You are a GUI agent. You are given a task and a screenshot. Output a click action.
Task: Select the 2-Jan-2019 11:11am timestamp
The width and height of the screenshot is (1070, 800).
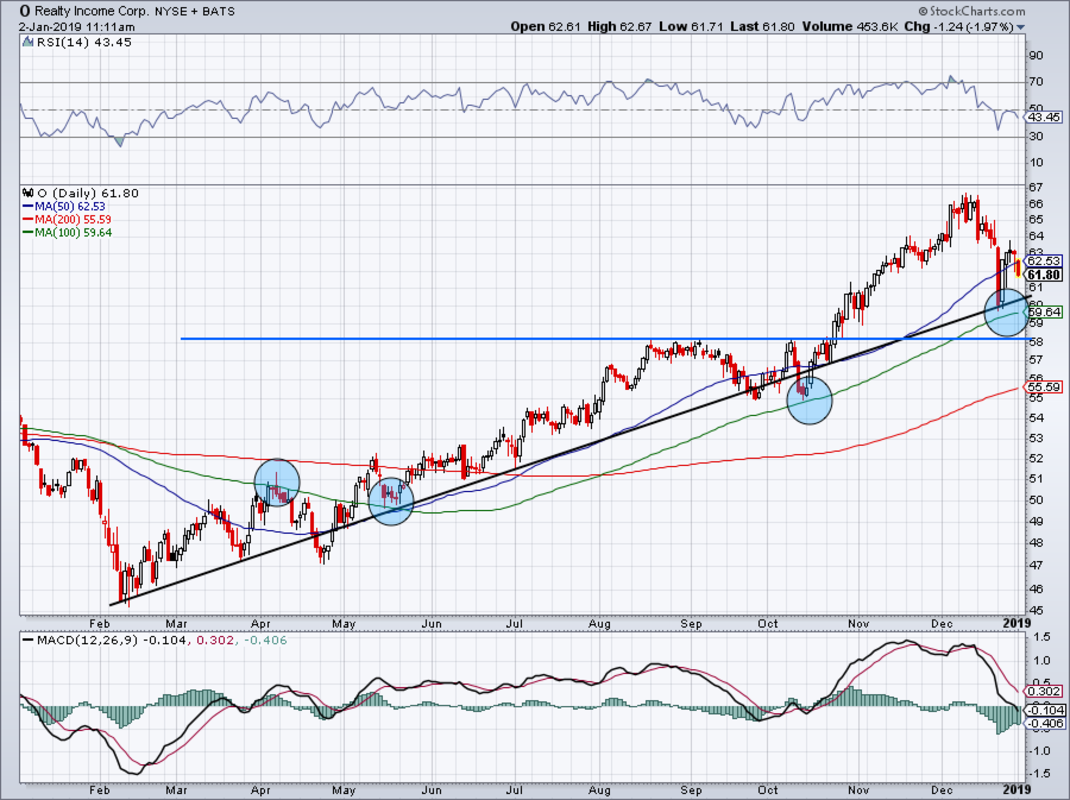point(76,27)
